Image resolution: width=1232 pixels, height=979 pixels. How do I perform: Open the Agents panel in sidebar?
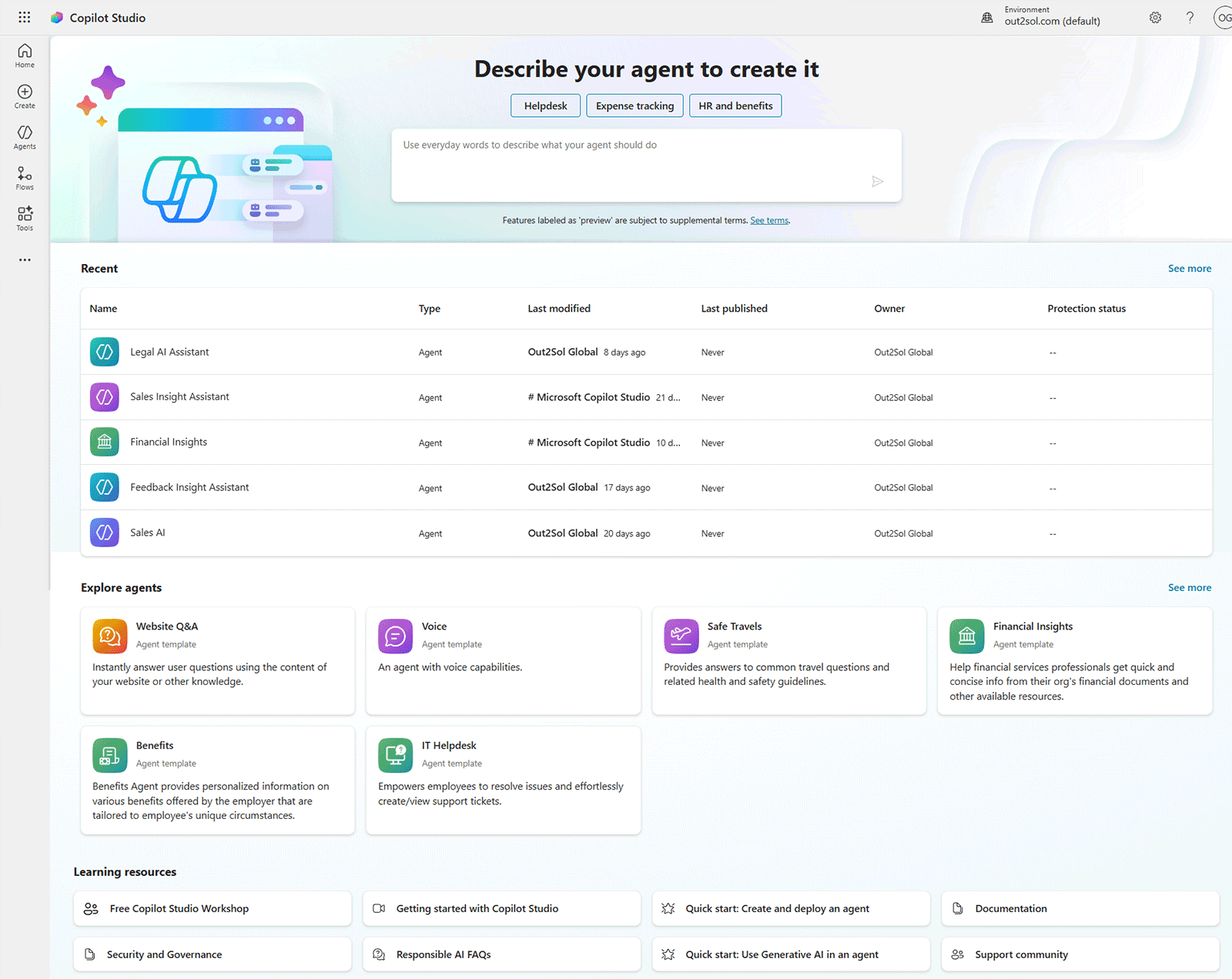(24, 136)
